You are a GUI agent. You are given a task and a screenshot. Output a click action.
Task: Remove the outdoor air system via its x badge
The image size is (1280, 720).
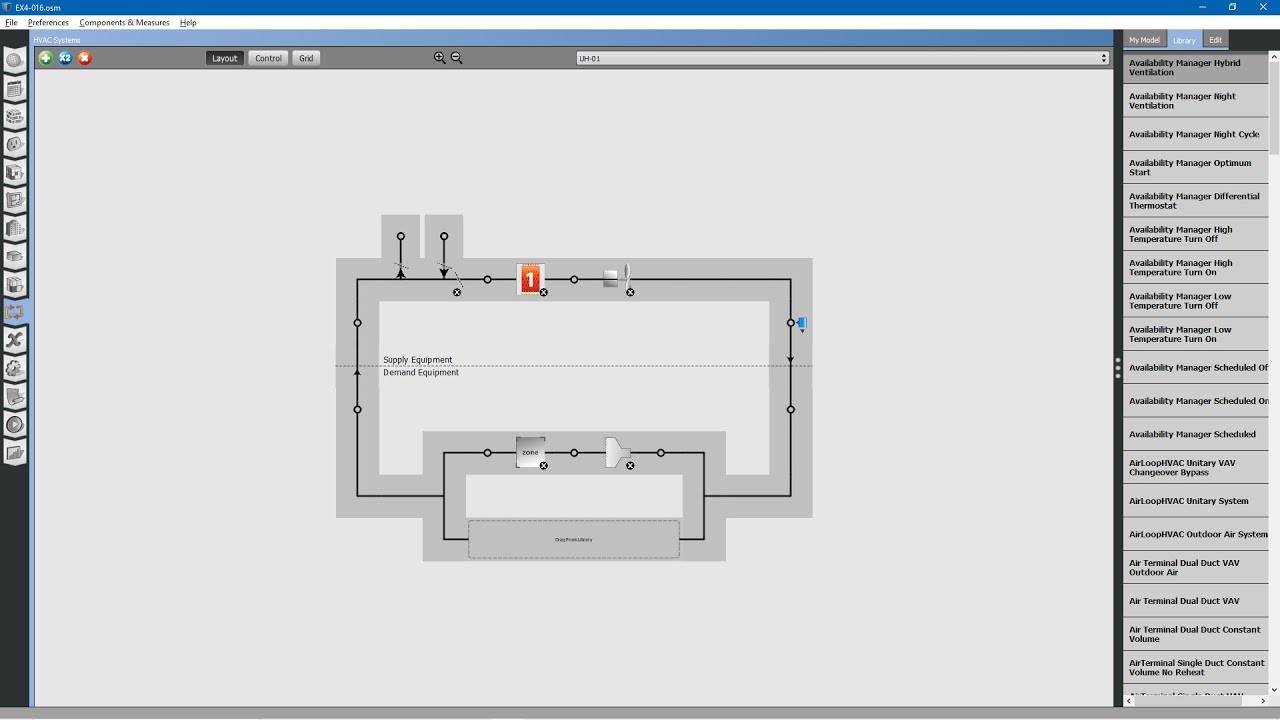pyautogui.click(x=457, y=292)
